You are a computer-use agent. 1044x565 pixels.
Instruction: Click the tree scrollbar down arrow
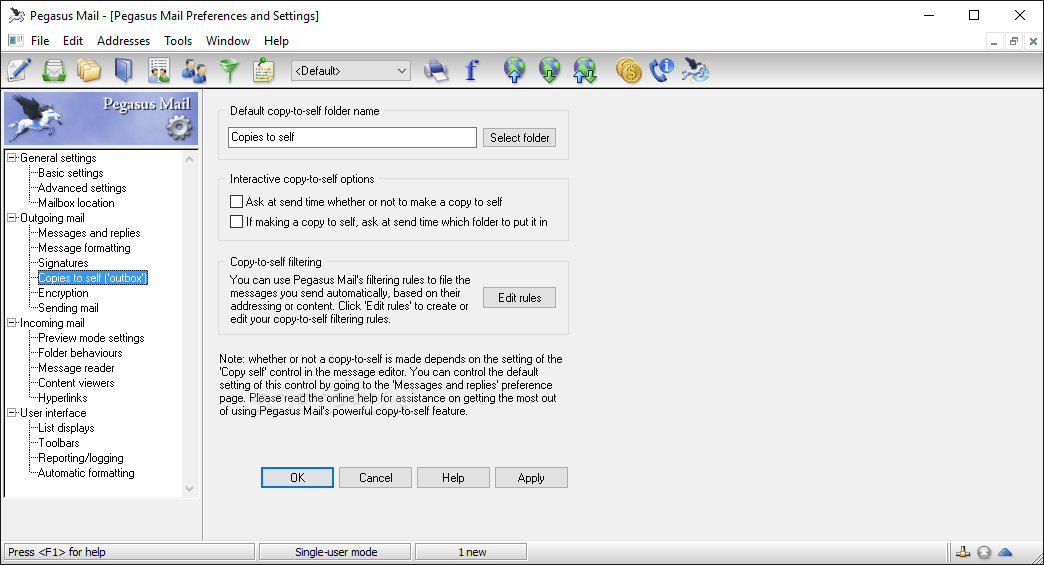point(190,489)
